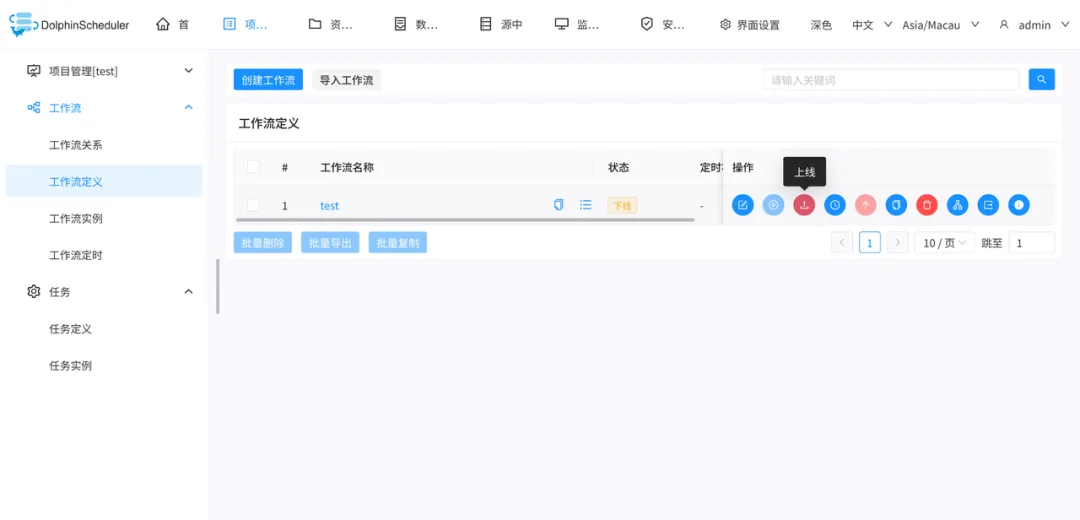Click the red trash delete icon

click(927, 205)
